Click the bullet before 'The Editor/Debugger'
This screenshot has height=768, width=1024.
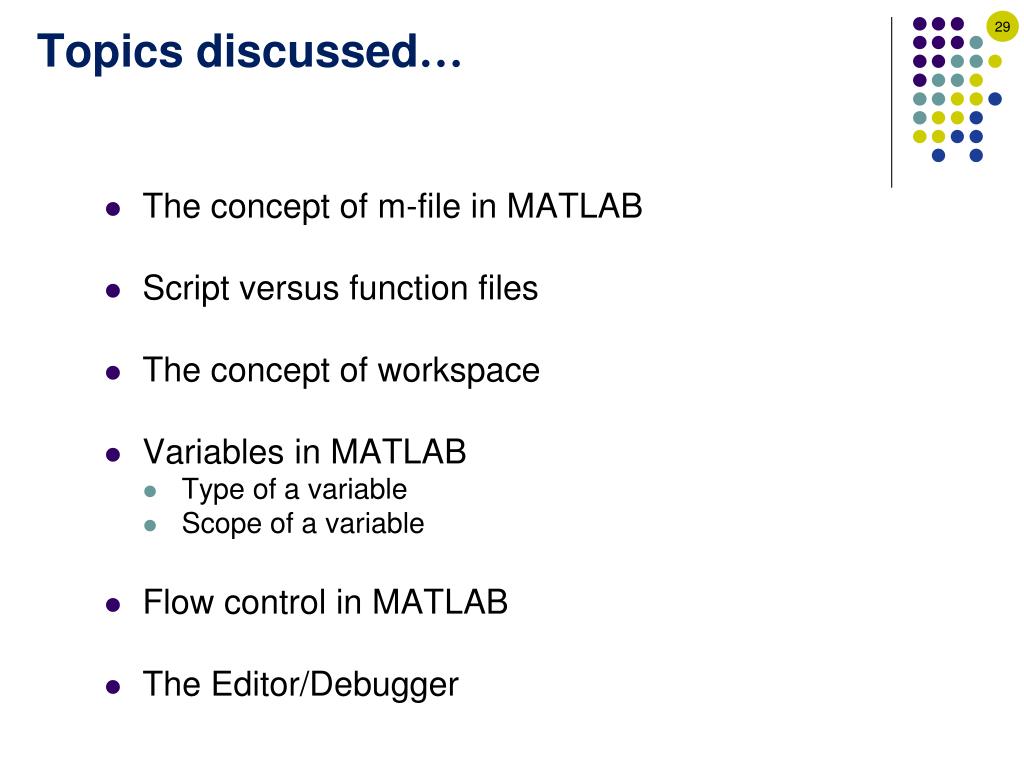pos(113,687)
